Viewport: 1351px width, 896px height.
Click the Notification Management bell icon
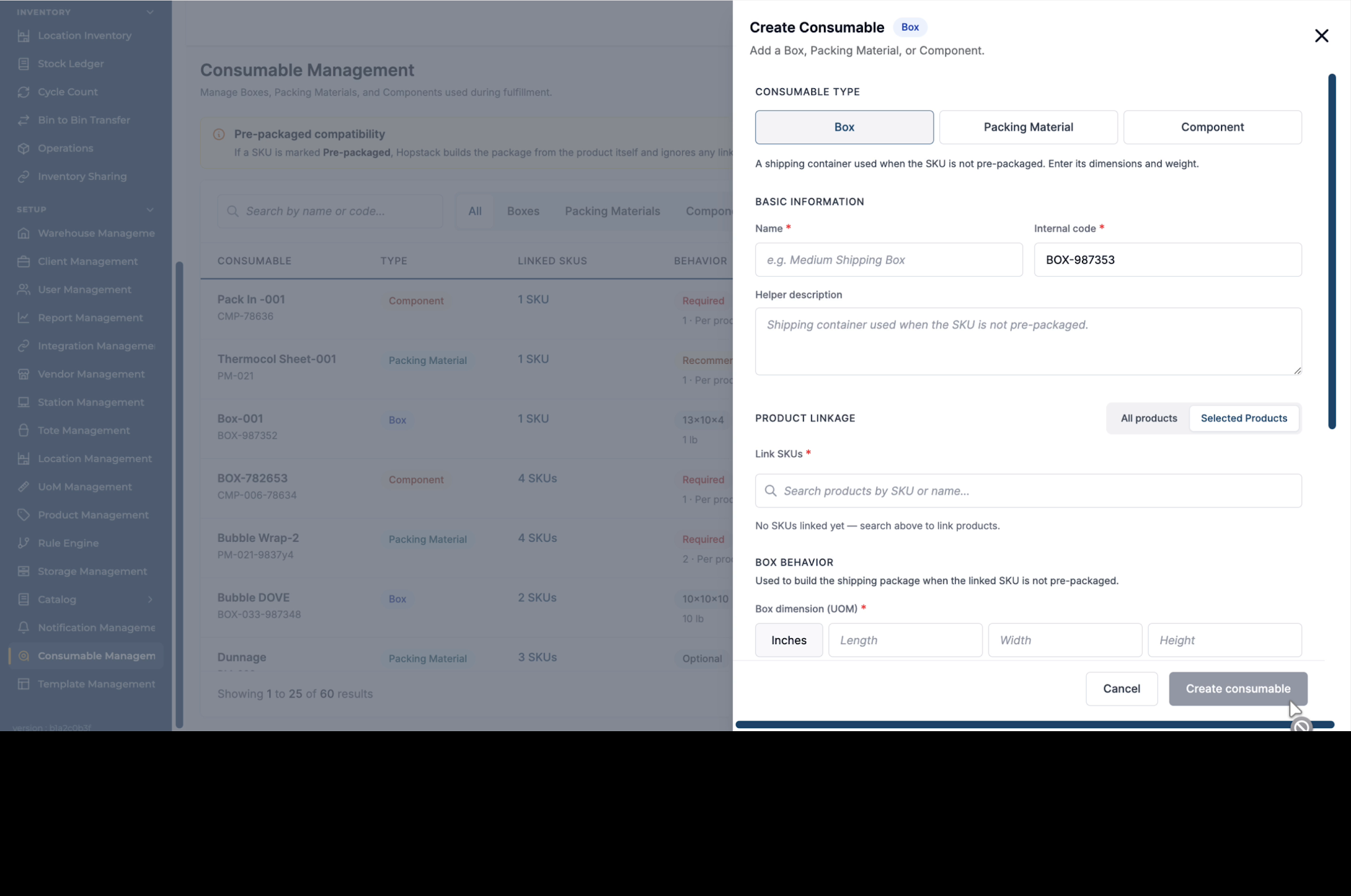coord(24,628)
